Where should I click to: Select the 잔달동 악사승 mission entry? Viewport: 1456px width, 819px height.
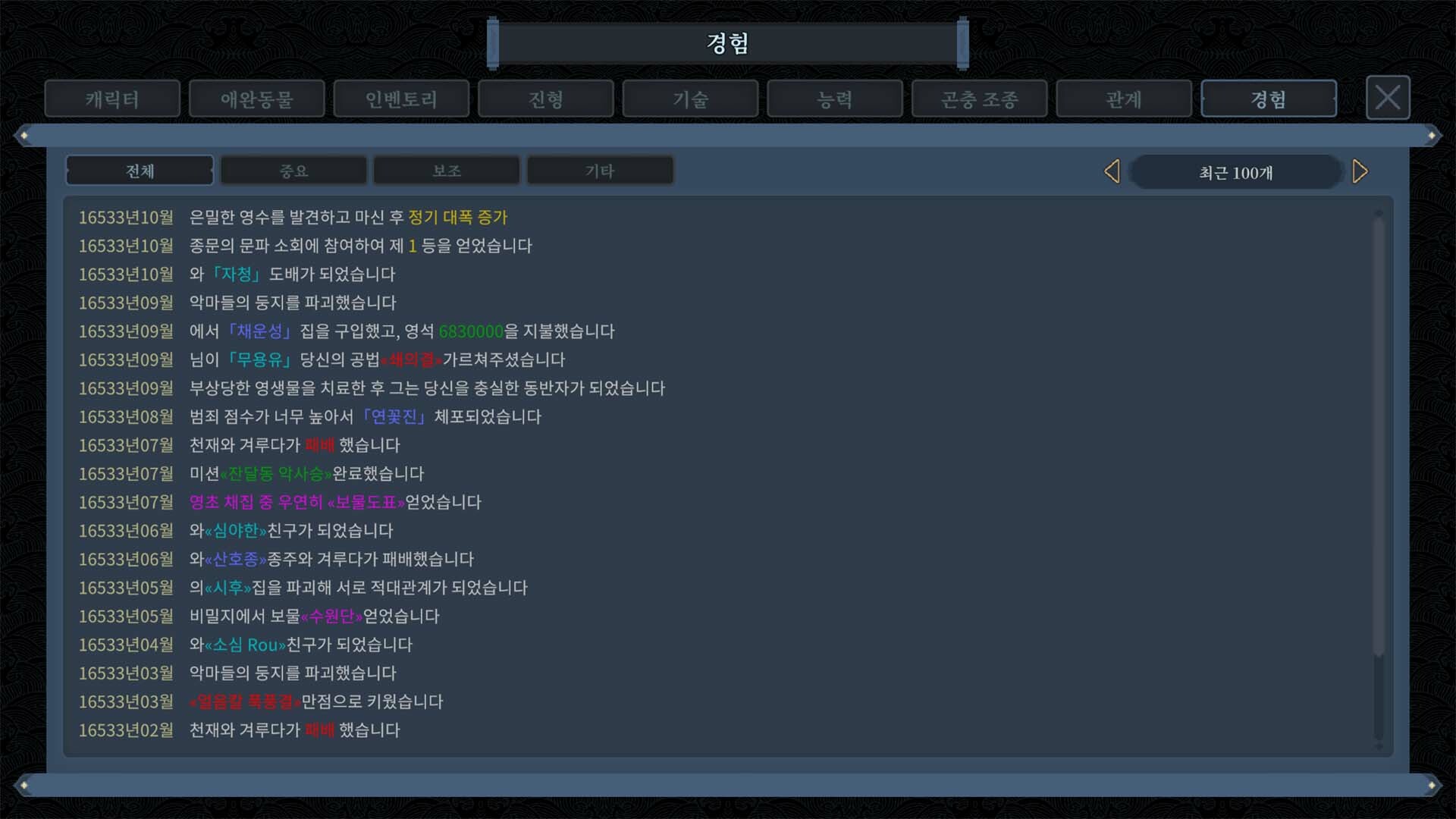pyautogui.click(x=276, y=474)
